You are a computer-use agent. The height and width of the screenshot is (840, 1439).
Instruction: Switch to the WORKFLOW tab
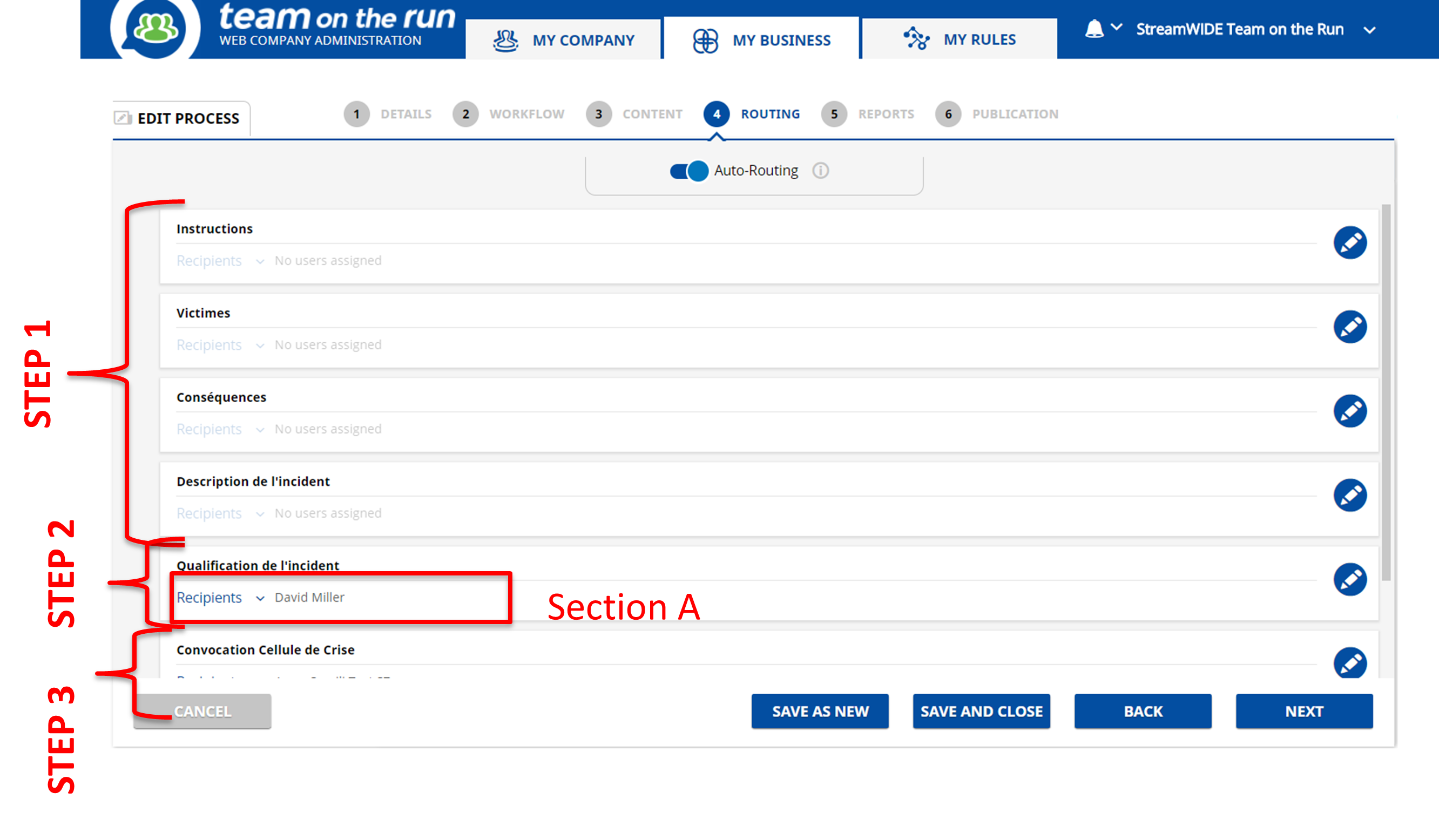coord(510,113)
